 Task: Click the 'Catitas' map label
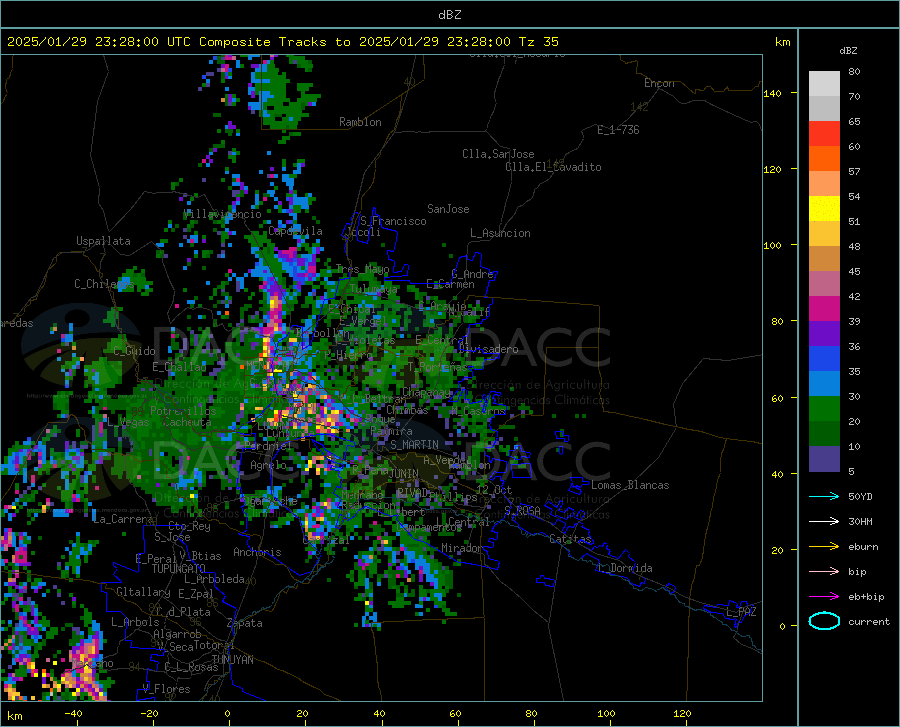point(571,539)
